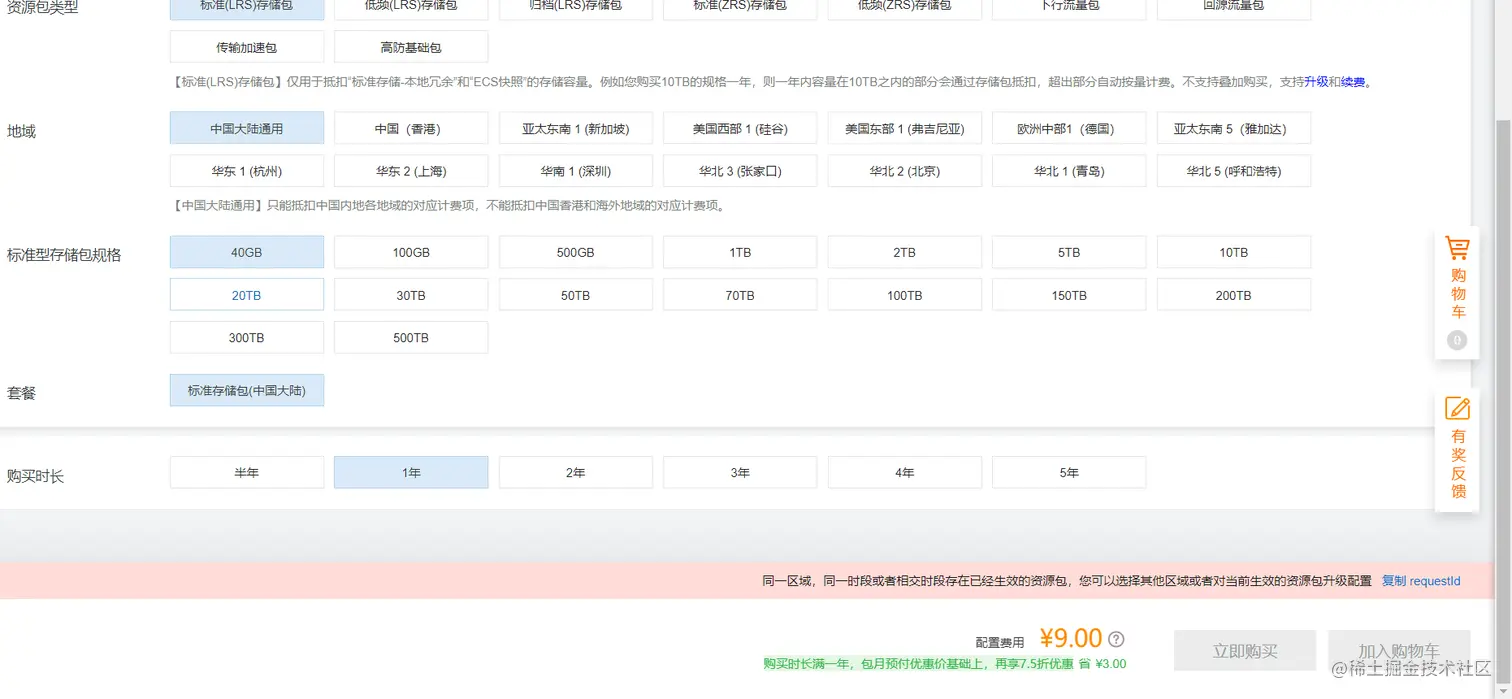This screenshot has height=699, width=1512.
Task: Choose region 美国东部 1 (弗吉尼亚)
Action: [905, 128]
